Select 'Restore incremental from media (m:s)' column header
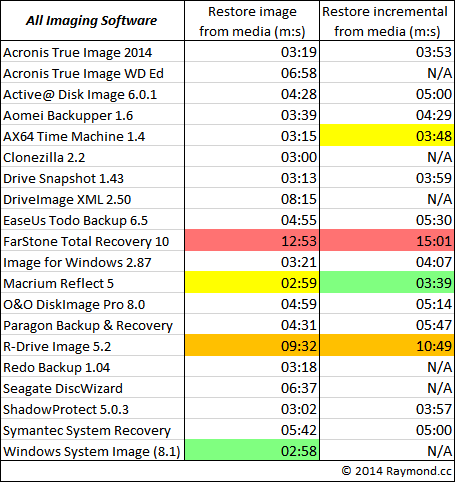The height and width of the screenshot is (482, 455). 387,21
